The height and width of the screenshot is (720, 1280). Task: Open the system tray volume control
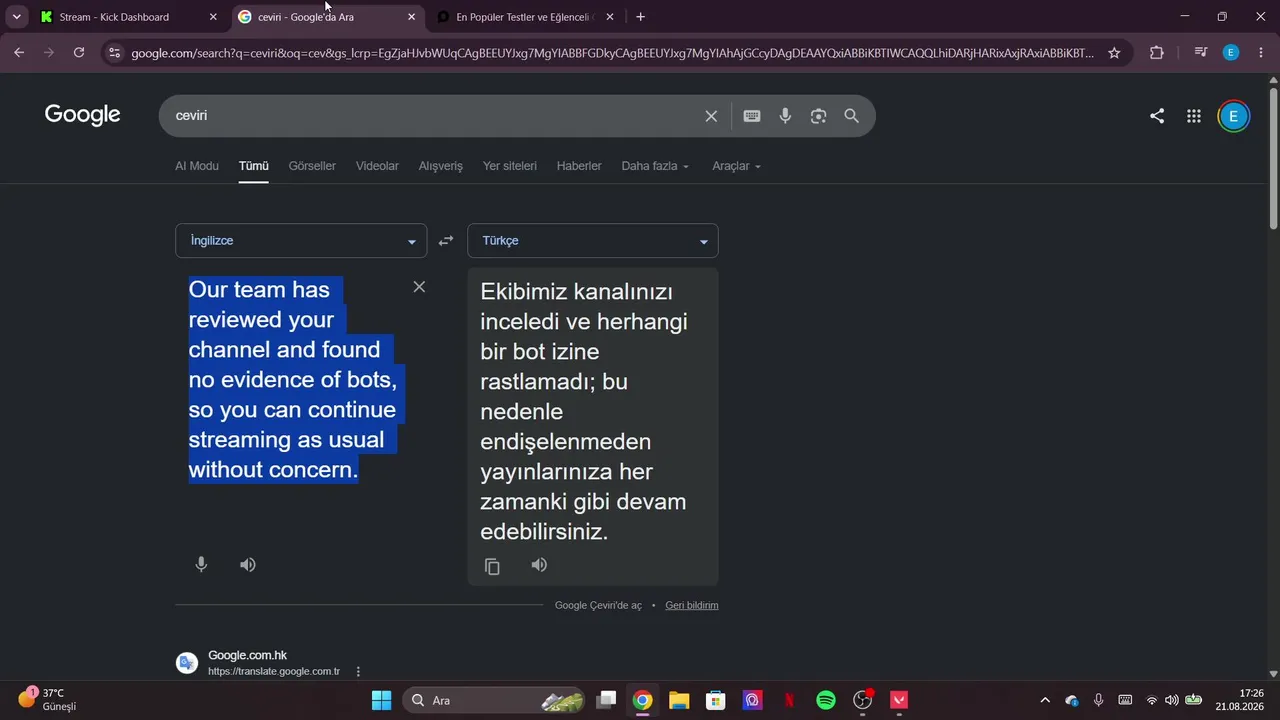pos(1172,700)
